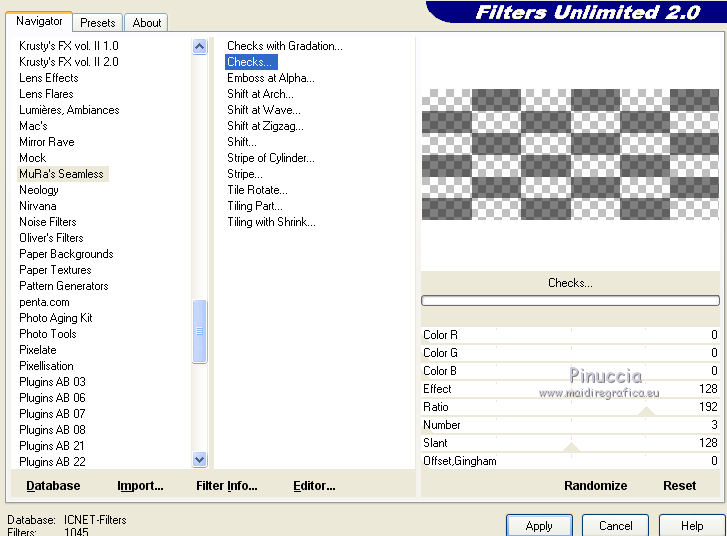Select MuRa's Seamless category
The height and width of the screenshot is (536, 727).
[63, 174]
